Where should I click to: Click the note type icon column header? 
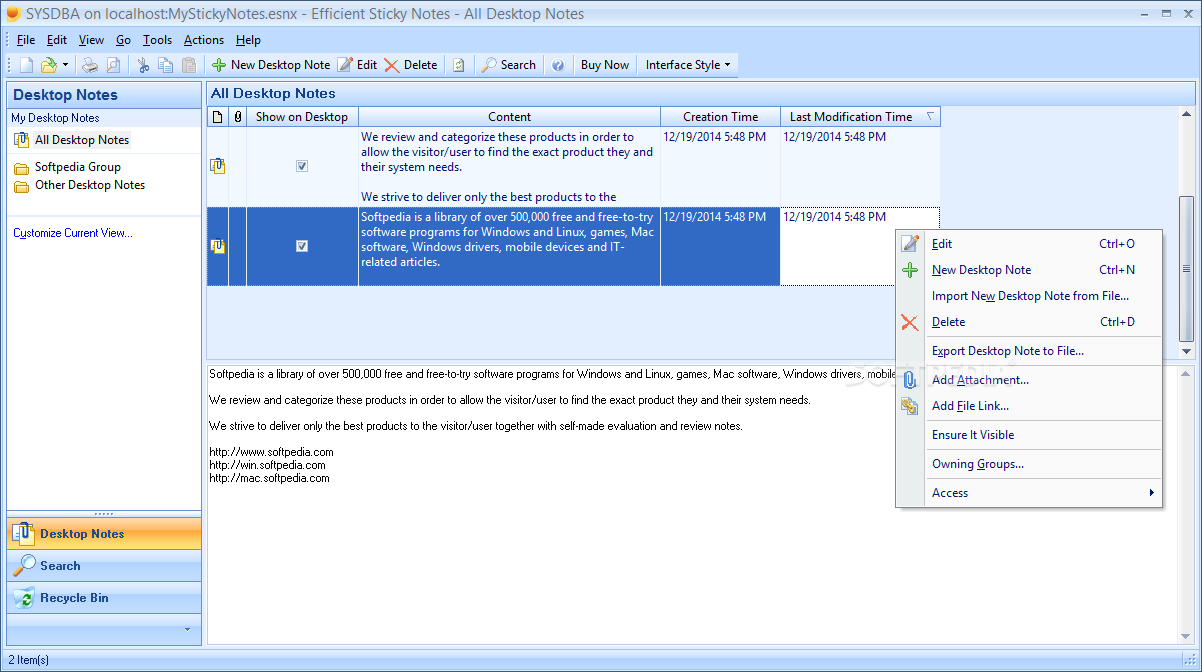click(x=218, y=117)
